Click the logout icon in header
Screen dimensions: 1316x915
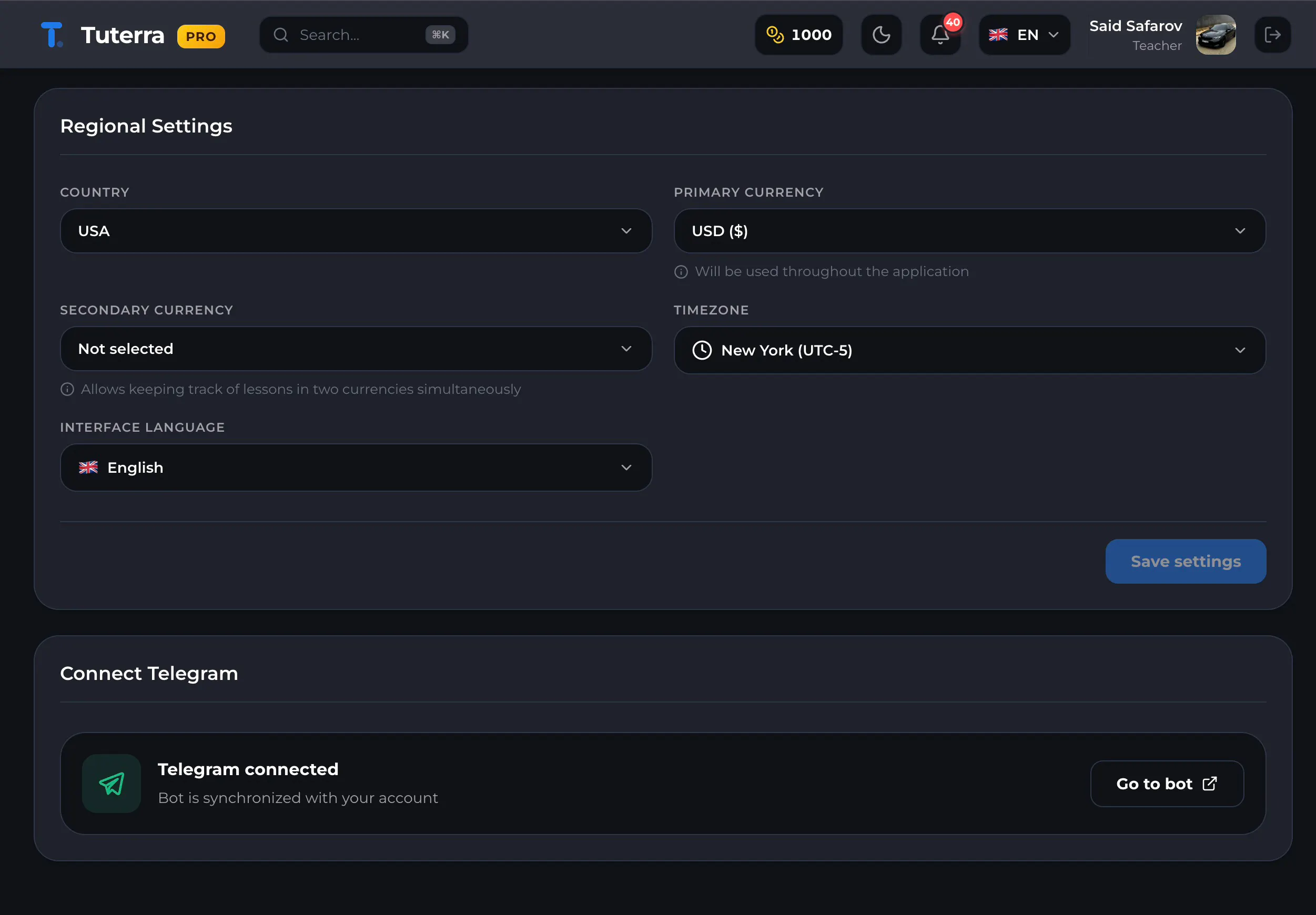(x=1272, y=35)
